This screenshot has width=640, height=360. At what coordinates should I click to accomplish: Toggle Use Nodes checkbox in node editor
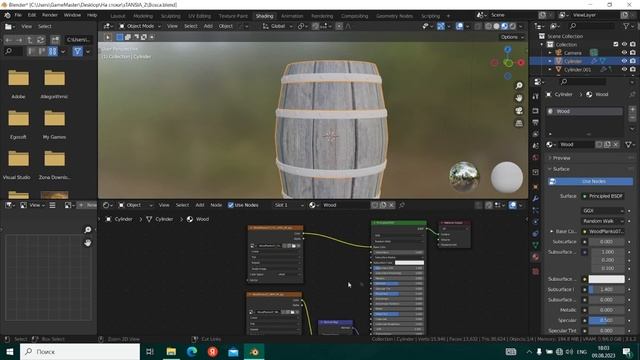pyautogui.click(x=231, y=205)
